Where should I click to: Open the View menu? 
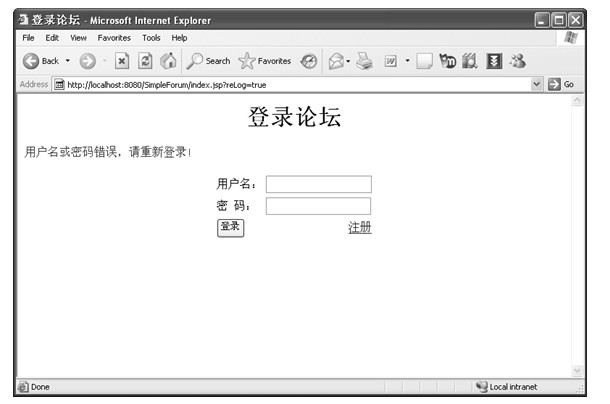pos(78,38)
